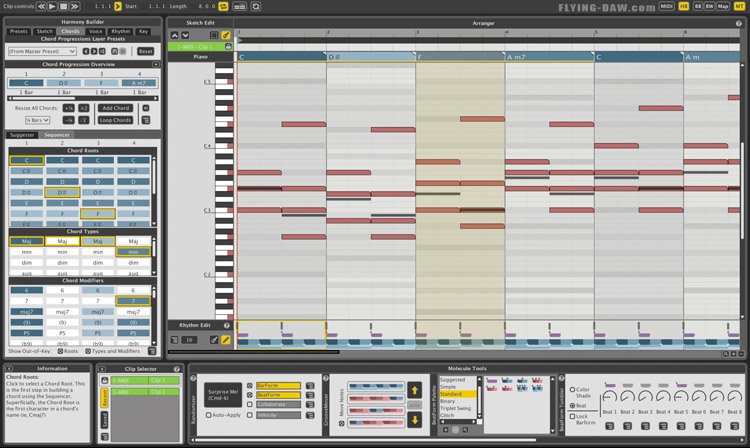The height and width of the screenshot is (448, 750).
Task: Click the Clip Selector help icon
Action: click(x=176, y=369)
